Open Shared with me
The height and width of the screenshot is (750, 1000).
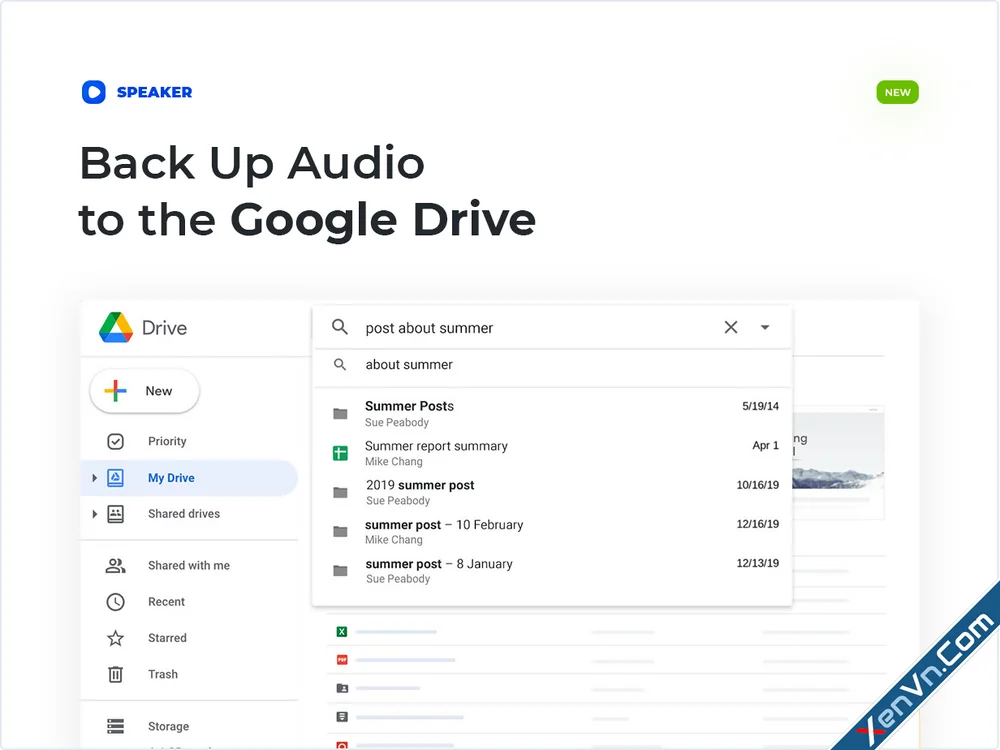pyautogui.click(x=189, y=566)
